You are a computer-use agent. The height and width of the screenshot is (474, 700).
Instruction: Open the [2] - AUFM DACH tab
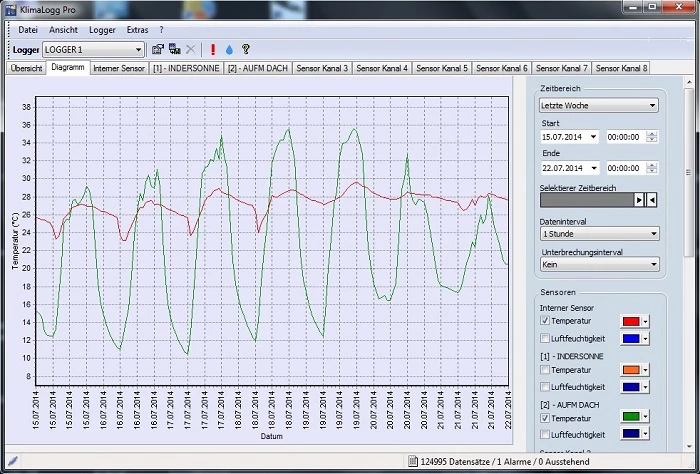pos(255,68)
